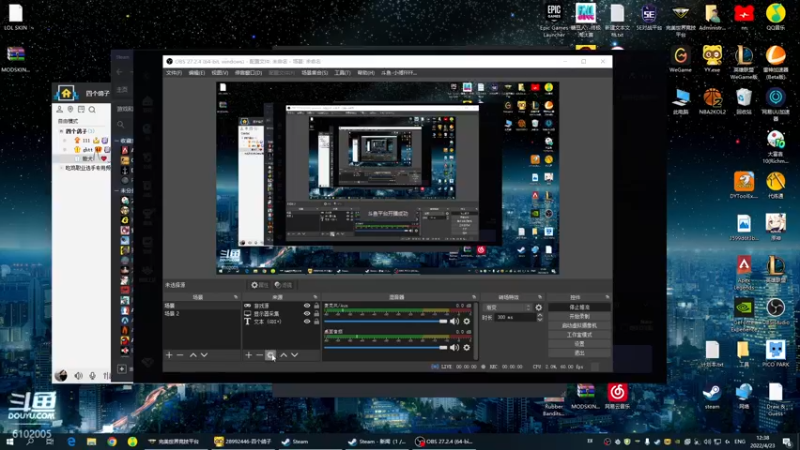The image size is (800, 450).
Task: Add a new source in OBS Sources panel
Action: (x=248, y=355)
